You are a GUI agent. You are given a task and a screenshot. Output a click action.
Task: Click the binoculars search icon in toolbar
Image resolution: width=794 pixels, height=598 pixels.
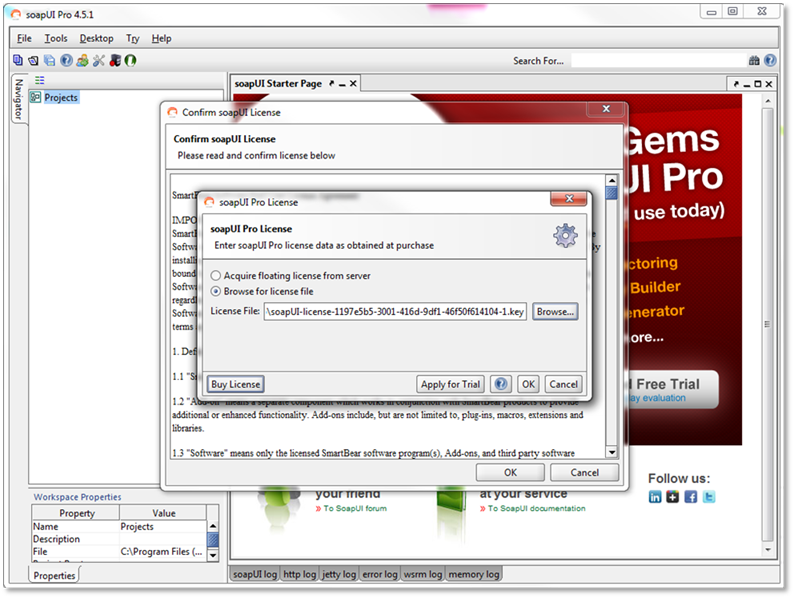click(754, 60)
